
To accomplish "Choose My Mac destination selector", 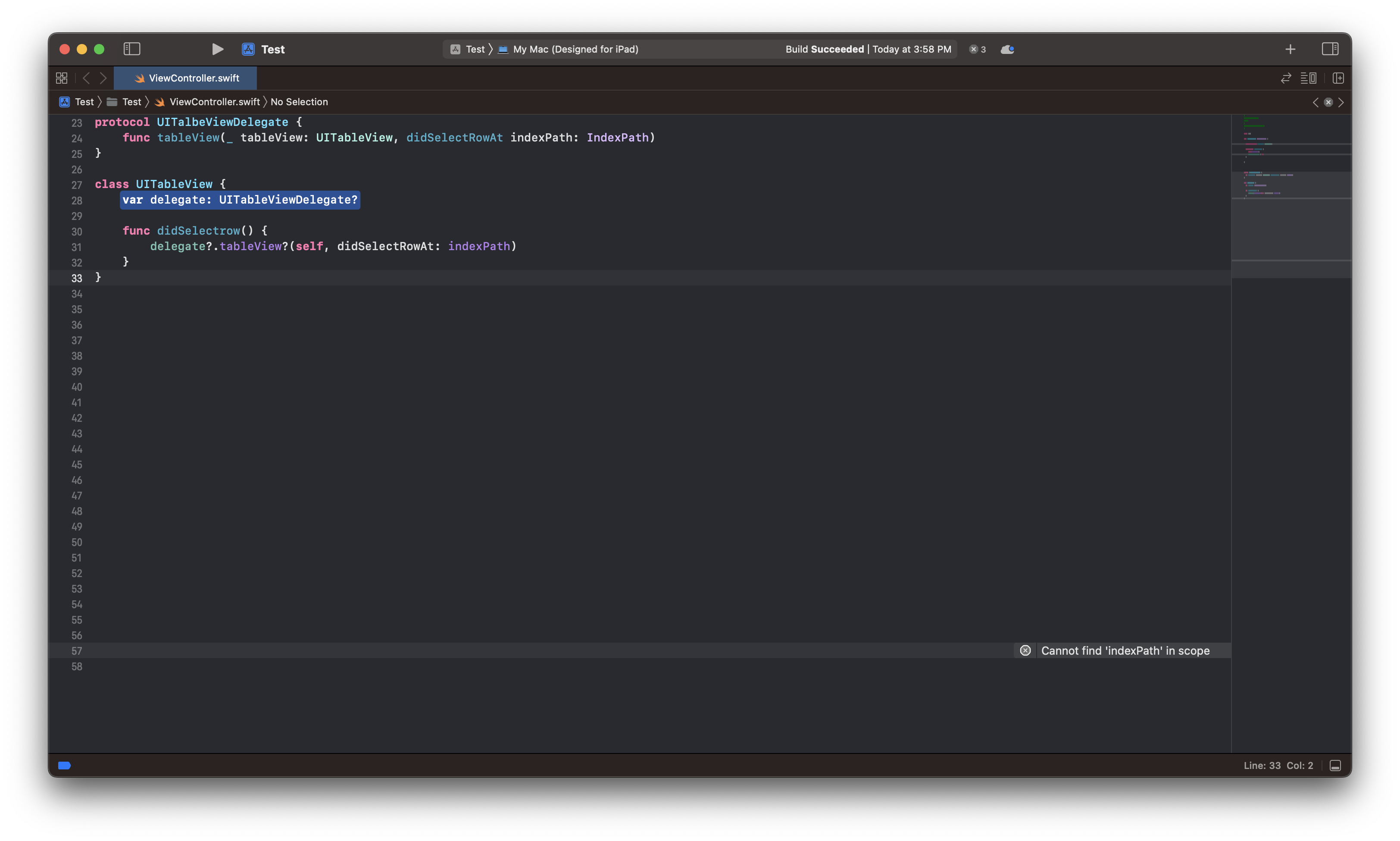I will tap(575, 49).
